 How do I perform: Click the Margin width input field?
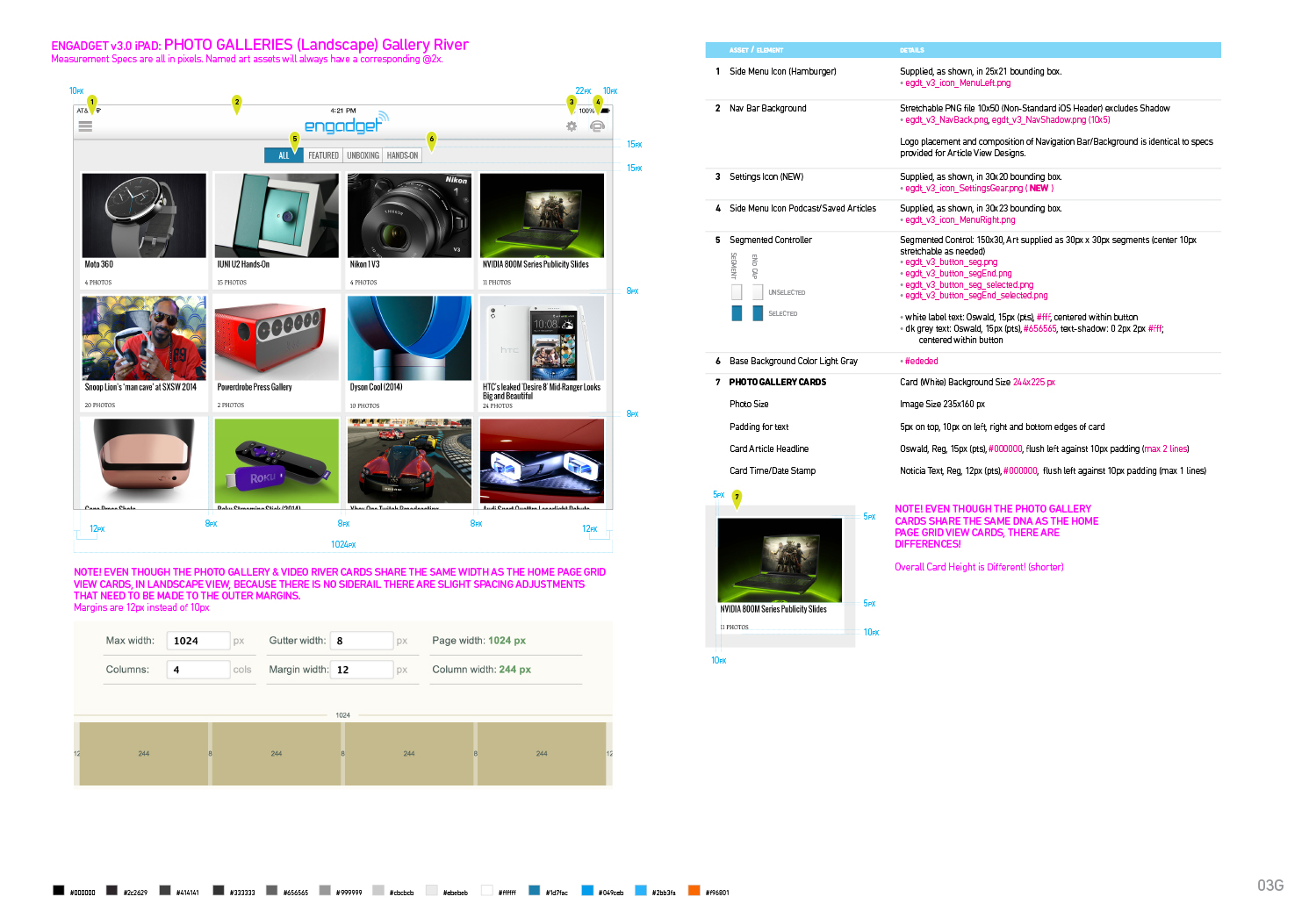[362, 670]
